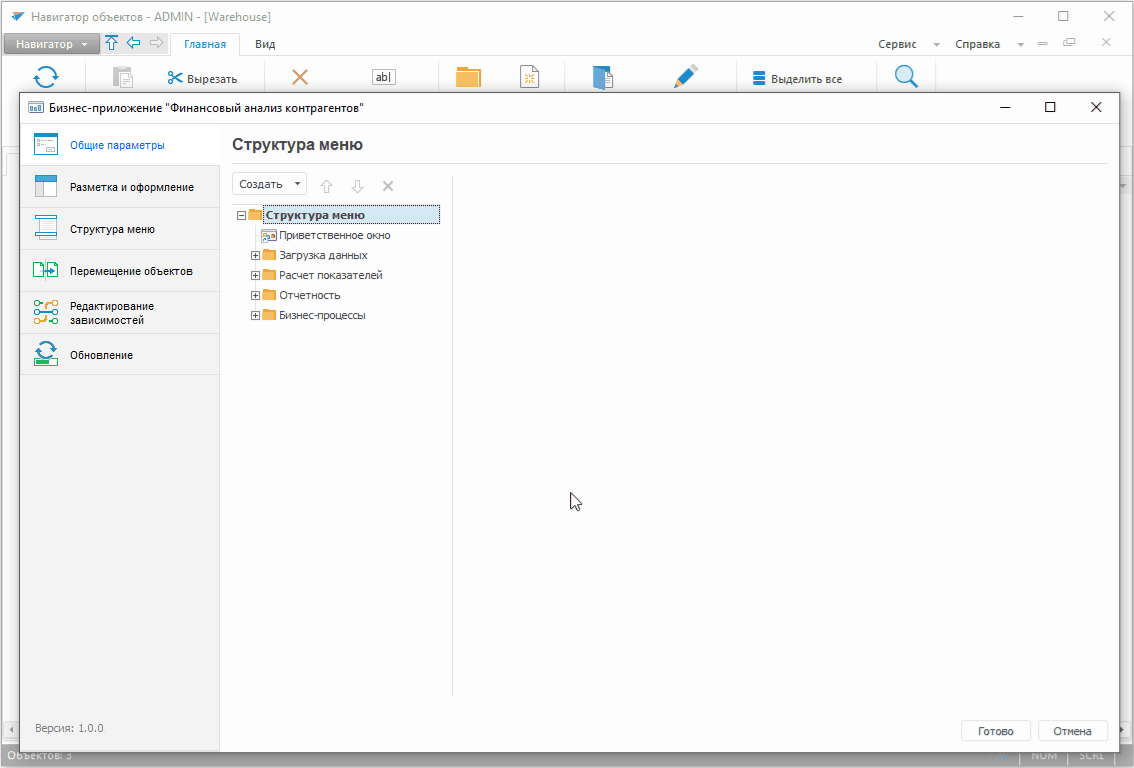Click the Cut scissors button
This screenshot has height=768, width=1134.
pyautogui.click(x=202, y=79)
